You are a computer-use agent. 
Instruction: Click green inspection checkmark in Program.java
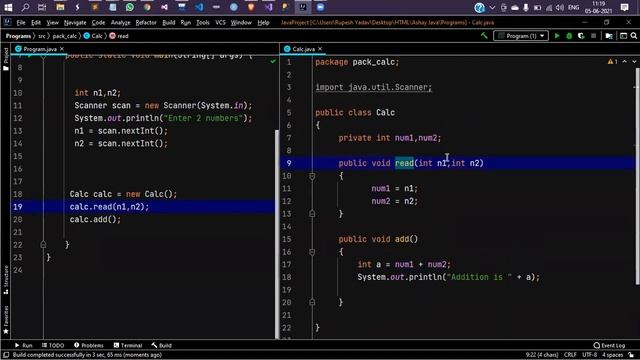click(273, 61)
